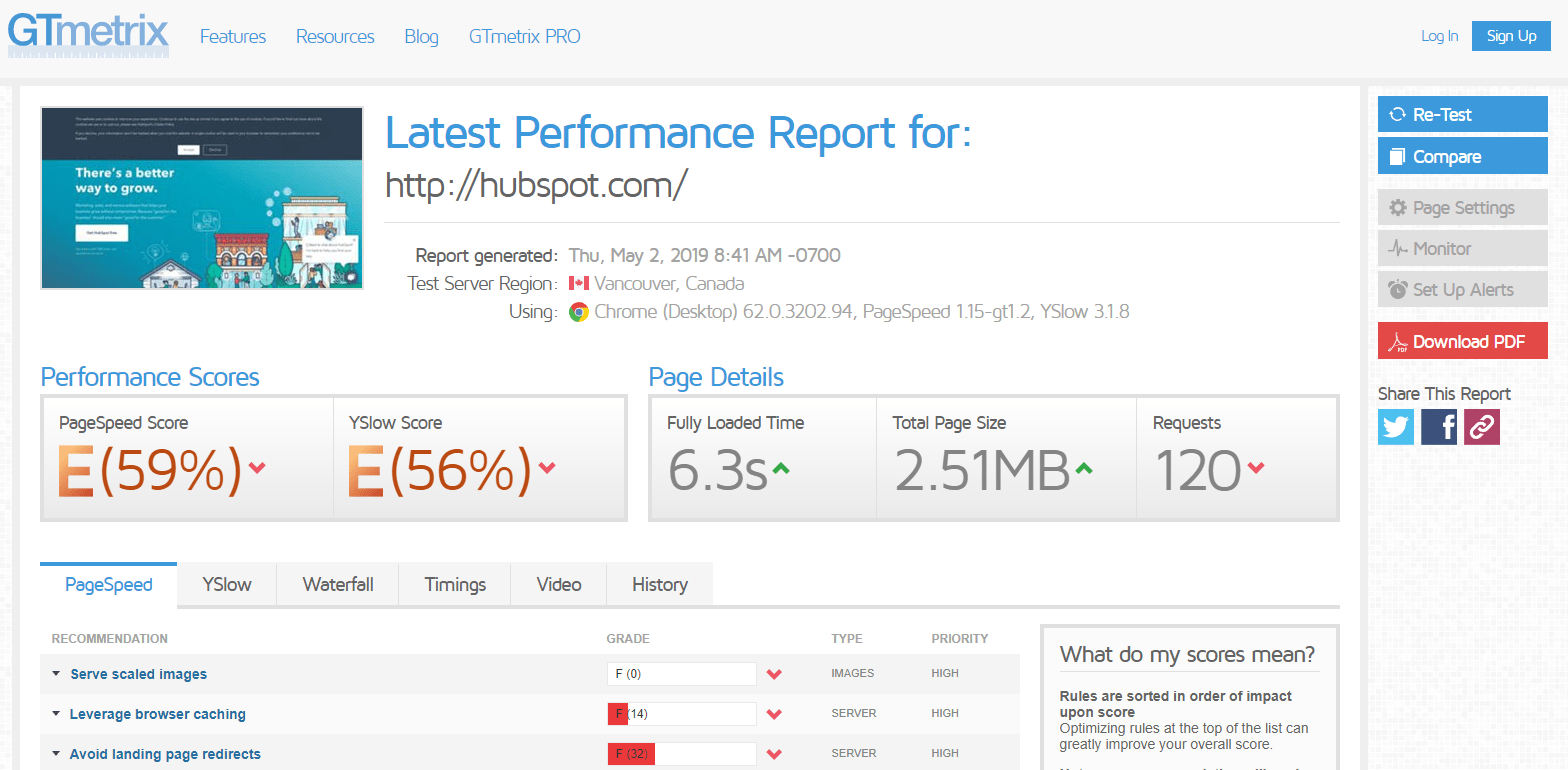Image resolution: width=1568 pixels, height=770 pixels.
Task: Click the F (14) grade bar
Action: 682,714
